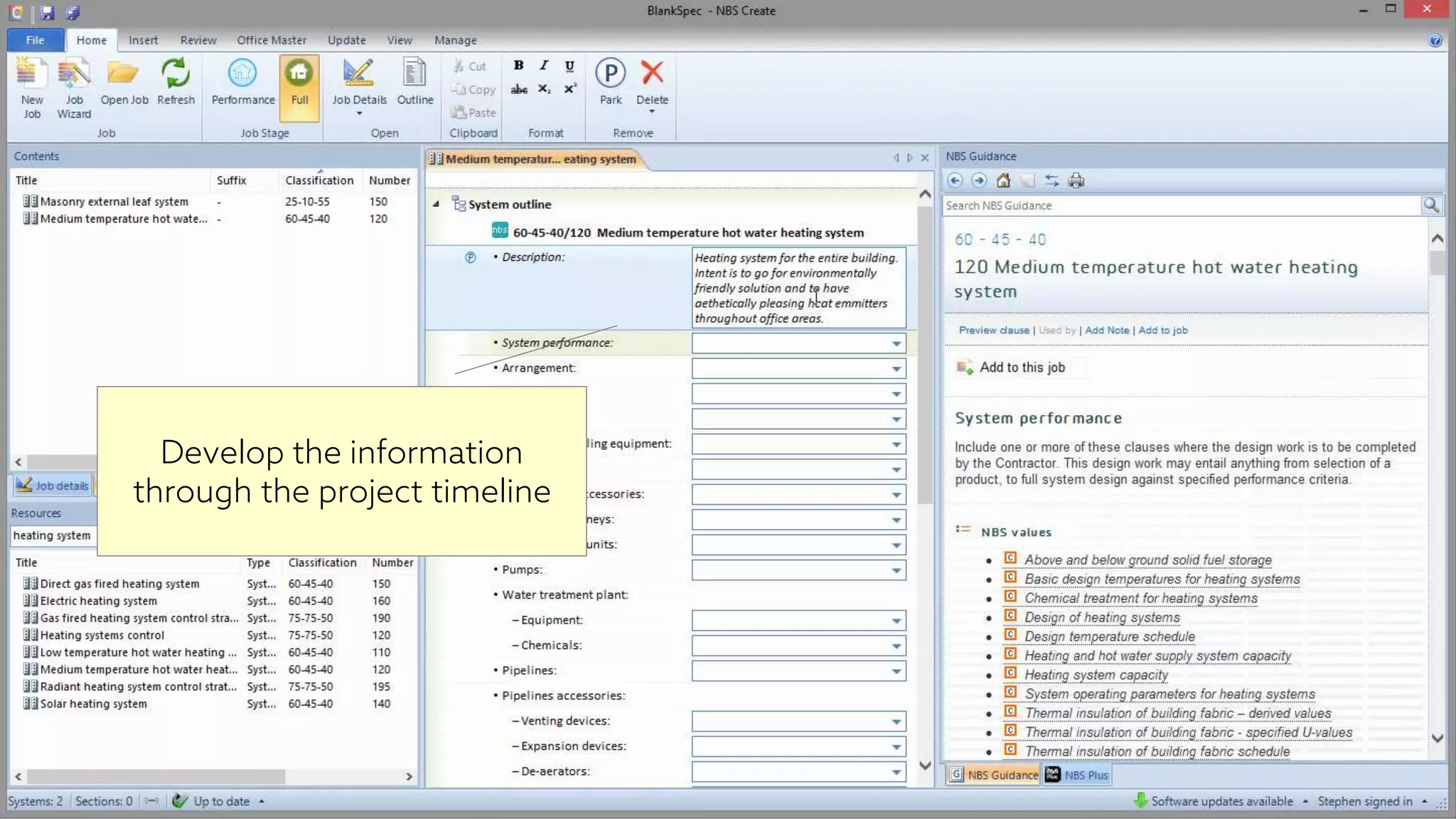
Task: Toggle italic formatting
Action: coord(544,65)
